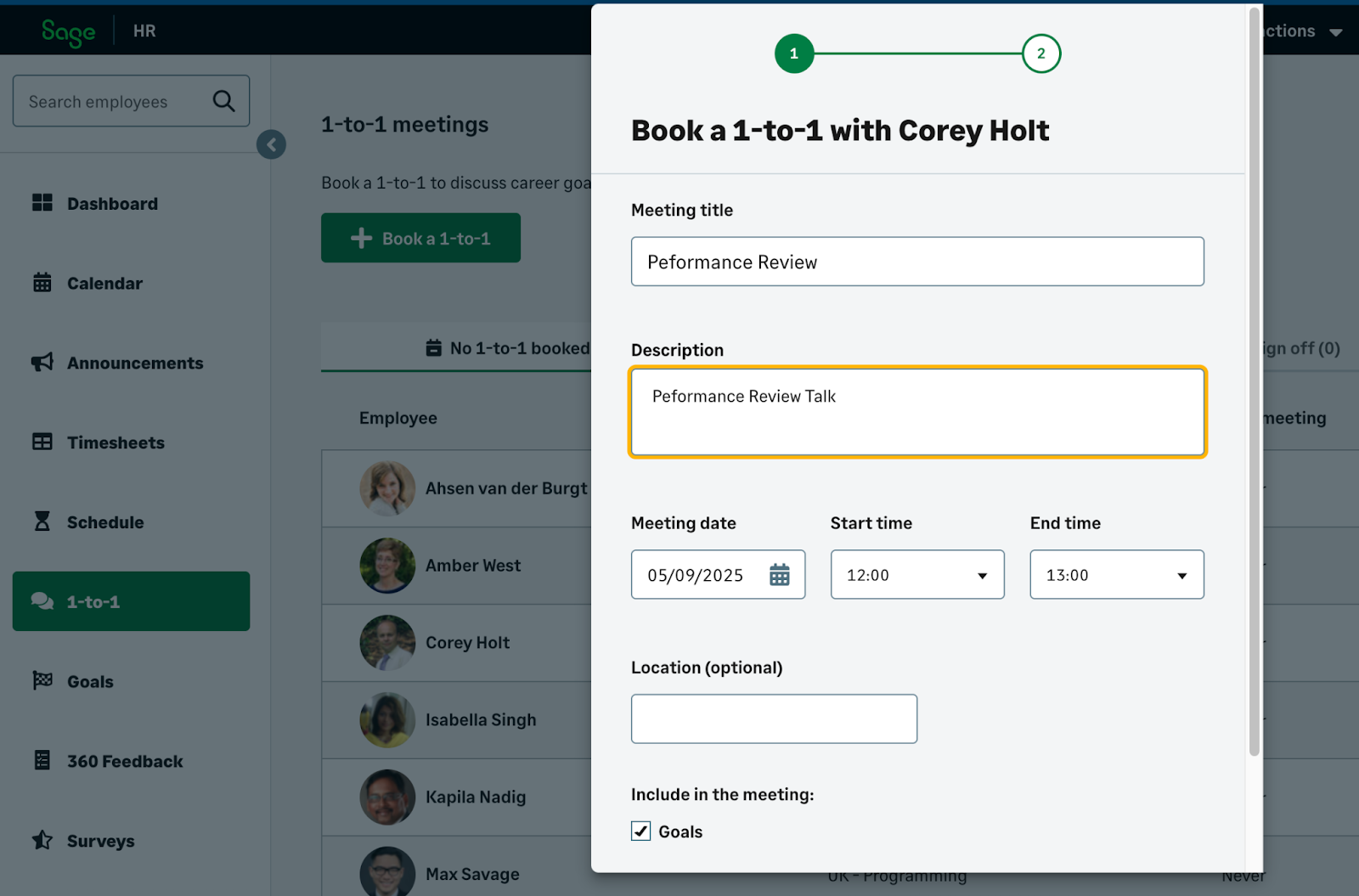The width and height of the screenshot is (1359, 896).
Task: Click the search magnifier icon
Action: click(223, 101)
